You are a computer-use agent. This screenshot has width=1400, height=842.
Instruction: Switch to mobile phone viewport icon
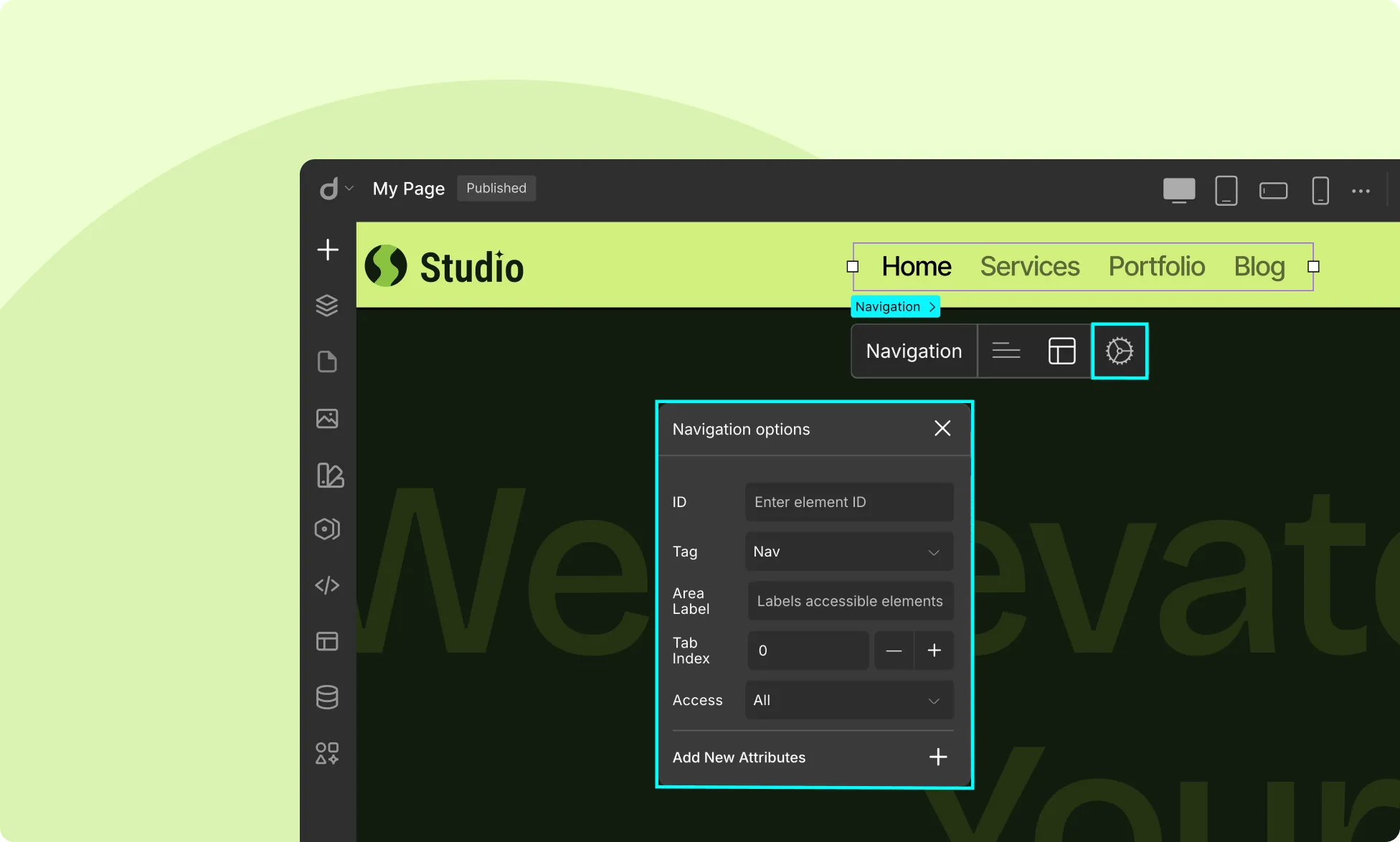pyautogui.click(x=1320, y=191)
